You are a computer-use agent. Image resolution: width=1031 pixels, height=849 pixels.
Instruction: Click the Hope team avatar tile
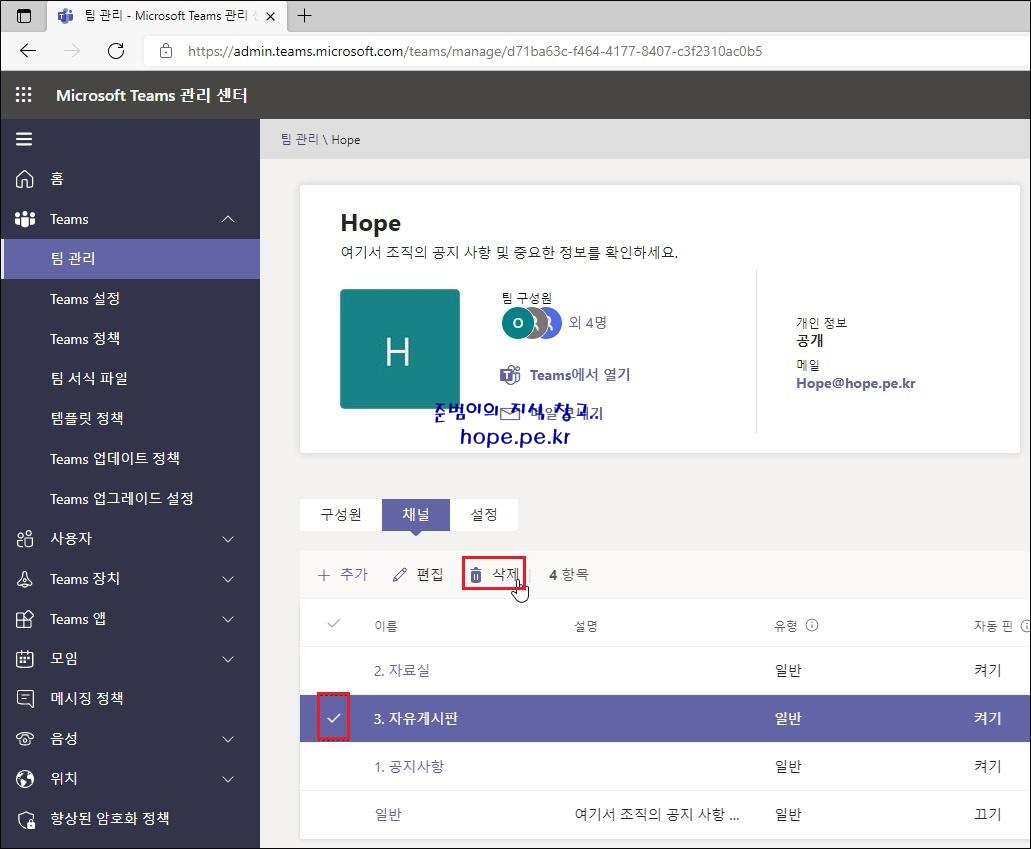pyautogui.click(x=400, y=349)
